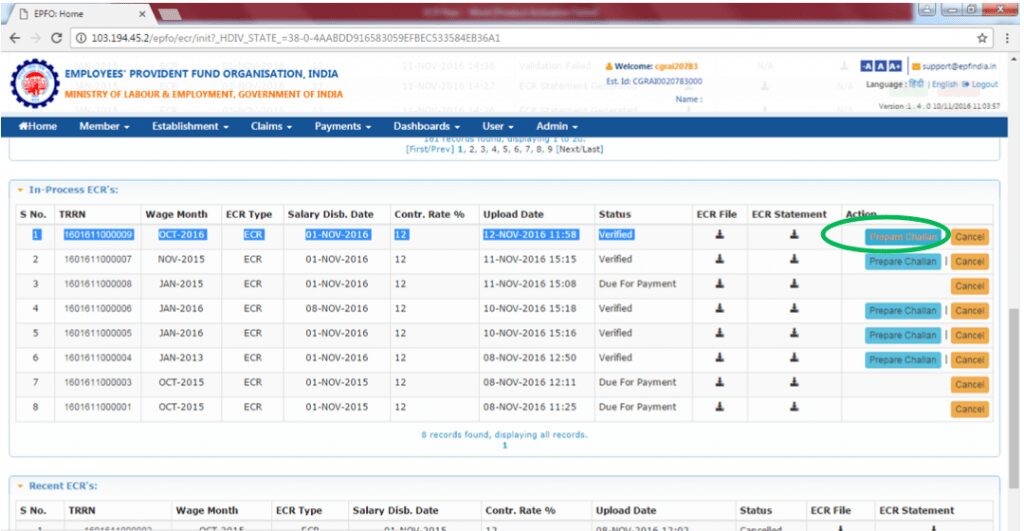Go to Home in navigation bar
This screenshot has height=531, width=1024.
(38, 126)
